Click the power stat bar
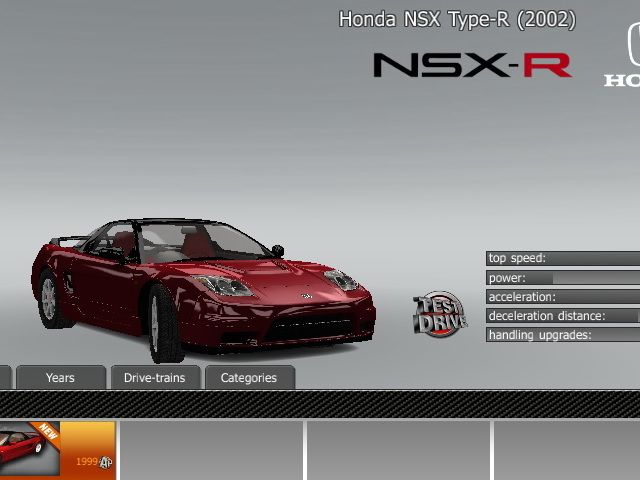Image resolution: width=640 pixels, height=480 pixels. click(563, 278)
